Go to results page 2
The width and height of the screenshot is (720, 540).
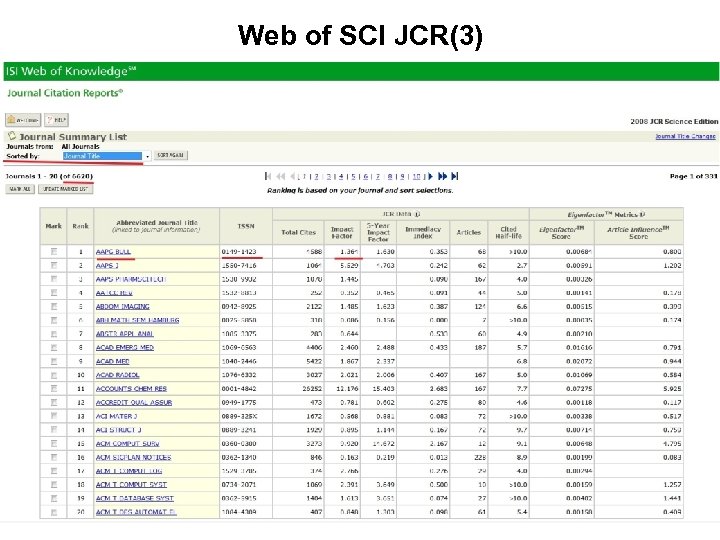316,177
